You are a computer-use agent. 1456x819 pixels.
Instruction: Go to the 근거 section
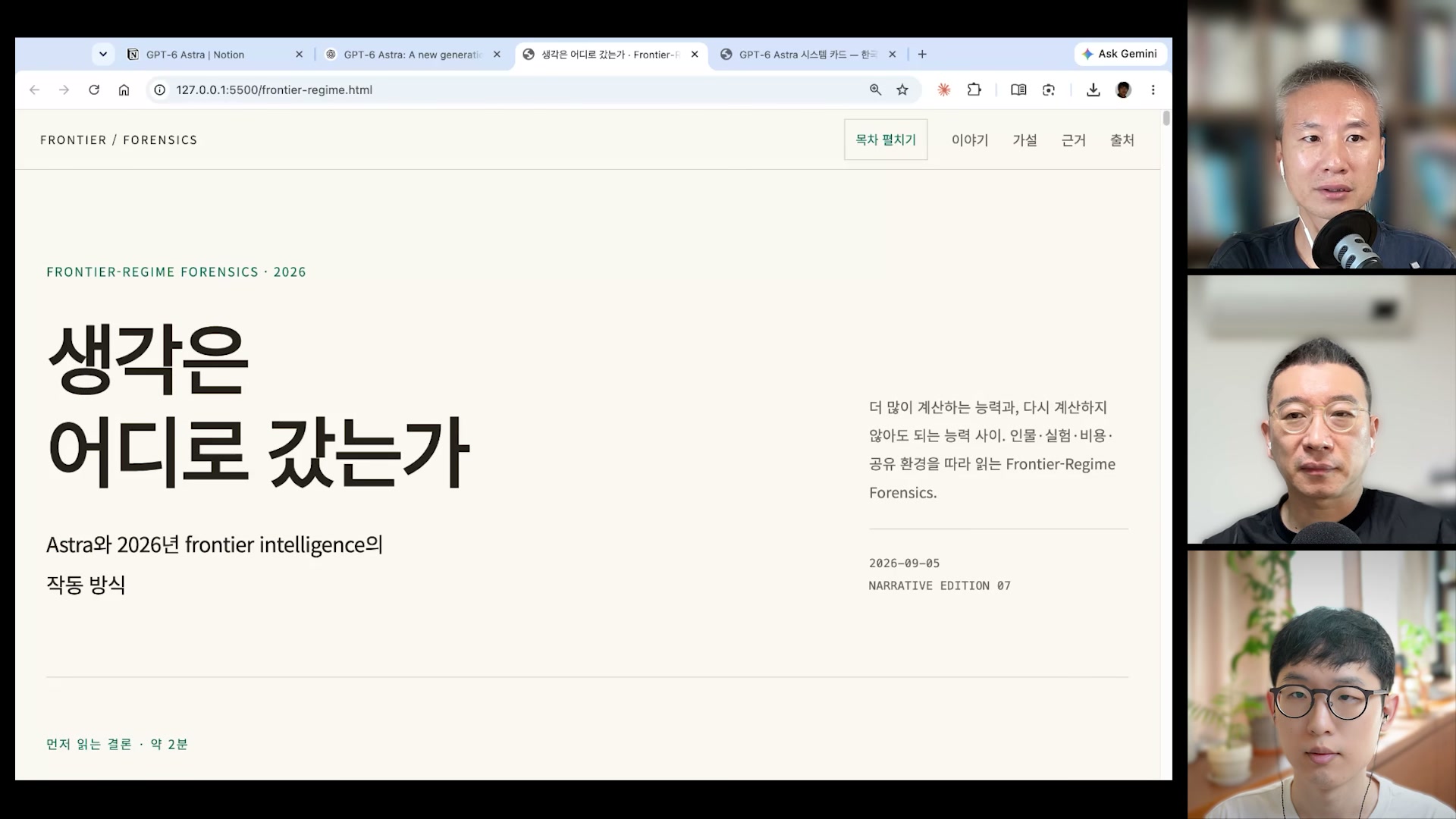tap(1073, 140)
